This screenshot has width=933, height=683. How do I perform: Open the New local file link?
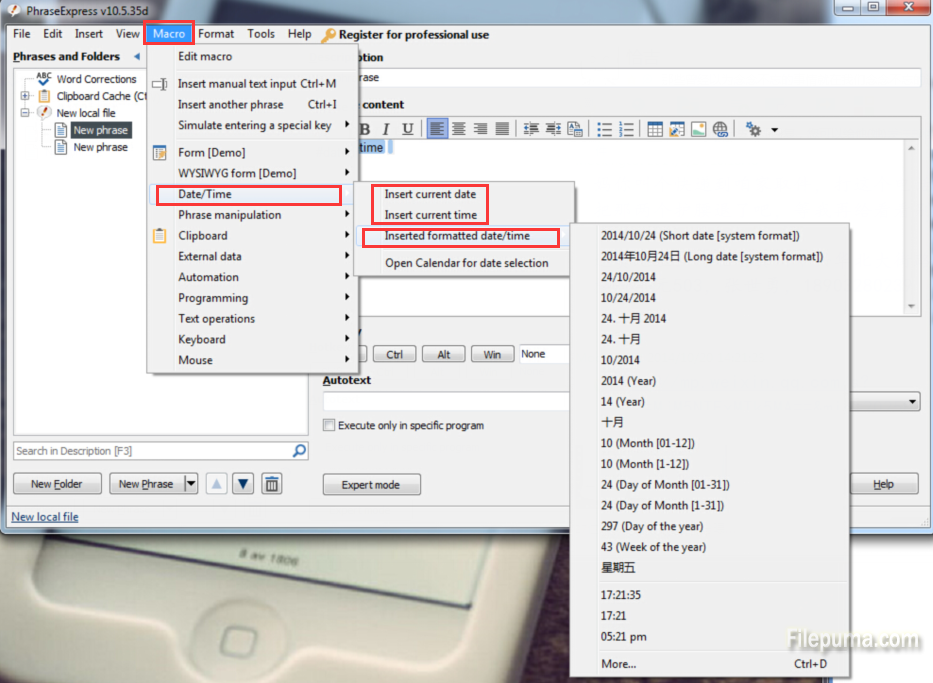click(45, 517)
